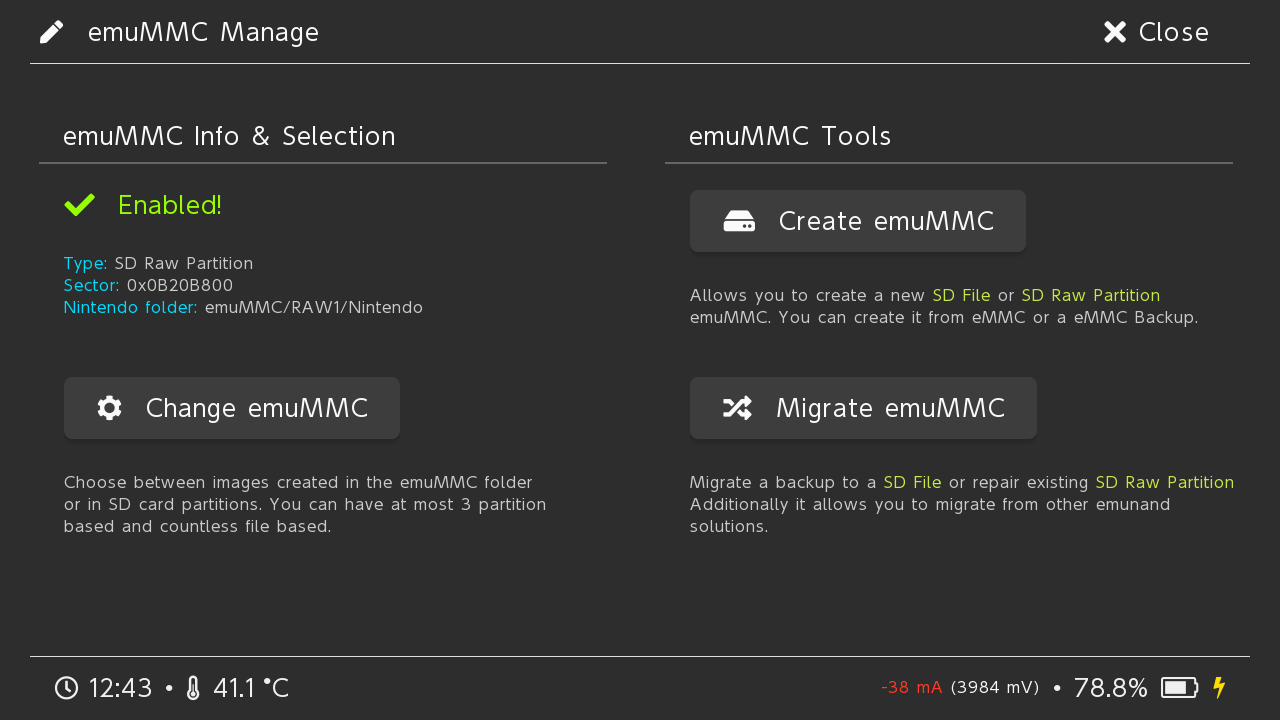
Task: Select the Sector value 0x0B20B800
Action: pyautogui.click(x=180, y=286)
